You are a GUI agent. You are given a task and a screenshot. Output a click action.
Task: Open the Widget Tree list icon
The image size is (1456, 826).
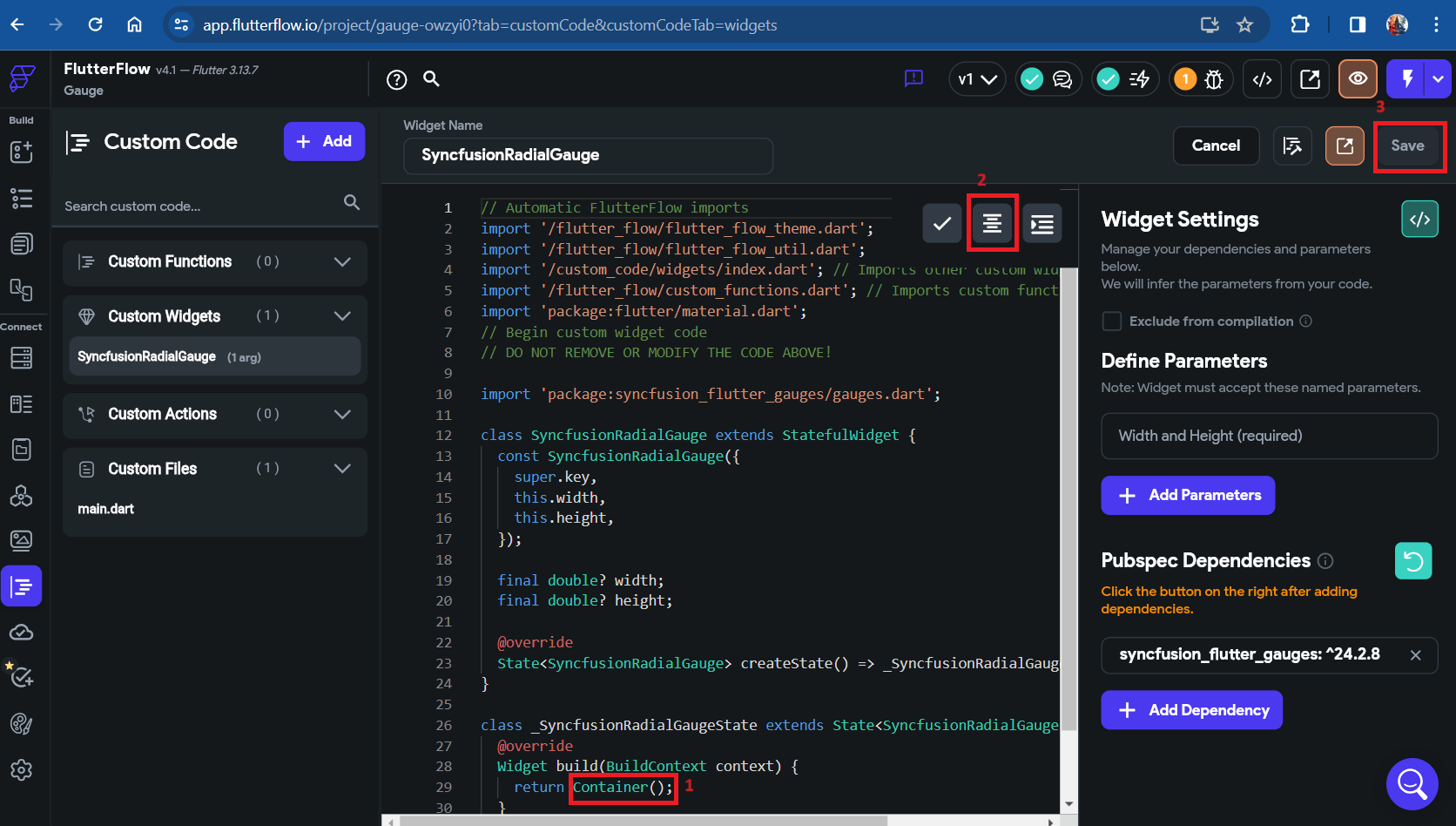pos(21,198)
